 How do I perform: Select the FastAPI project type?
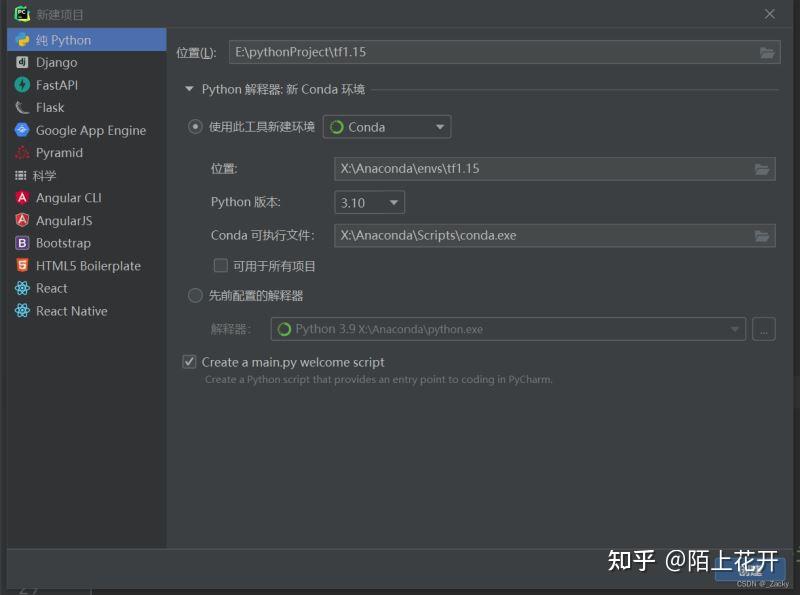coord(60,85)
